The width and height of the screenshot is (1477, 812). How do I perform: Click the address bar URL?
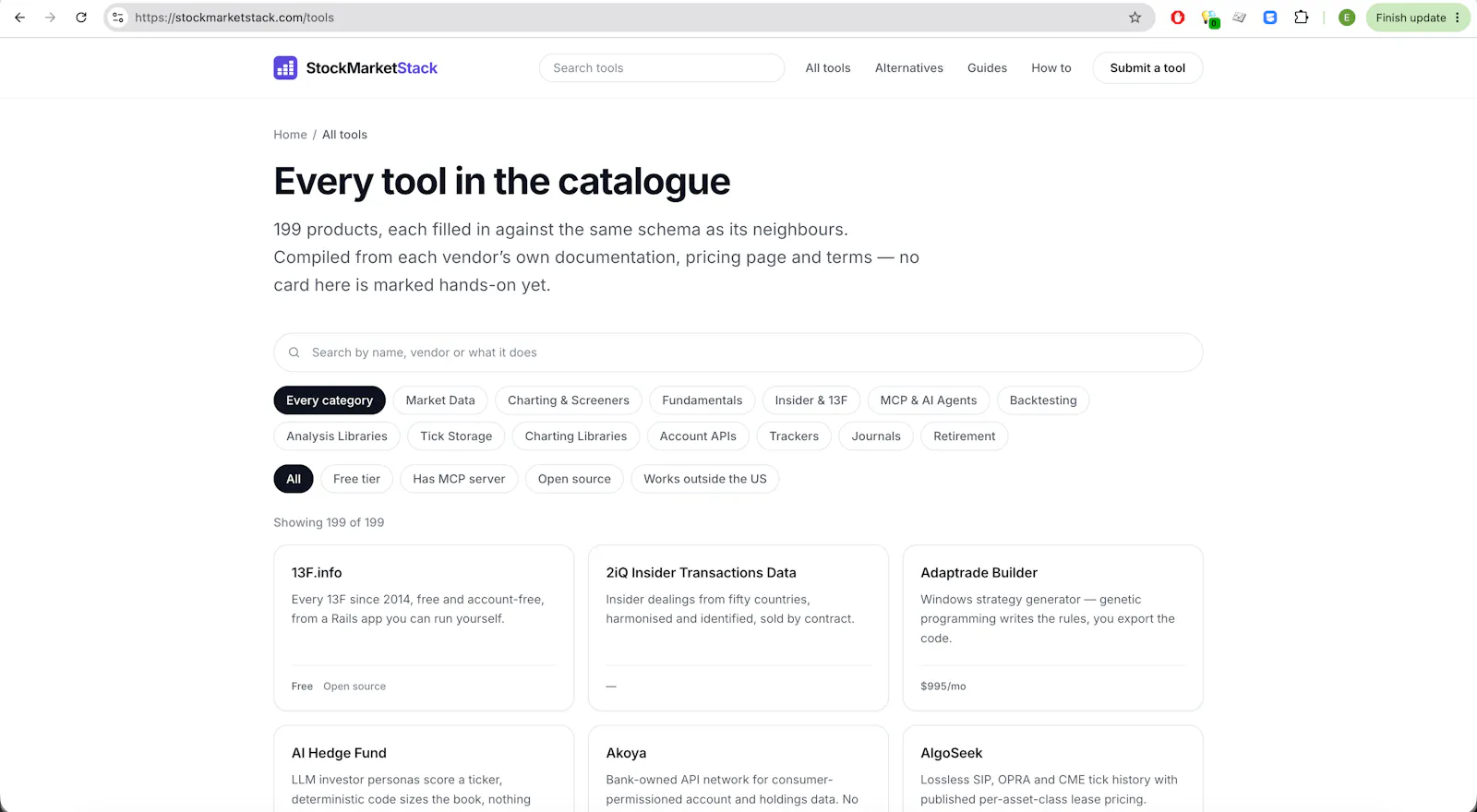click(x=234, y=18)
